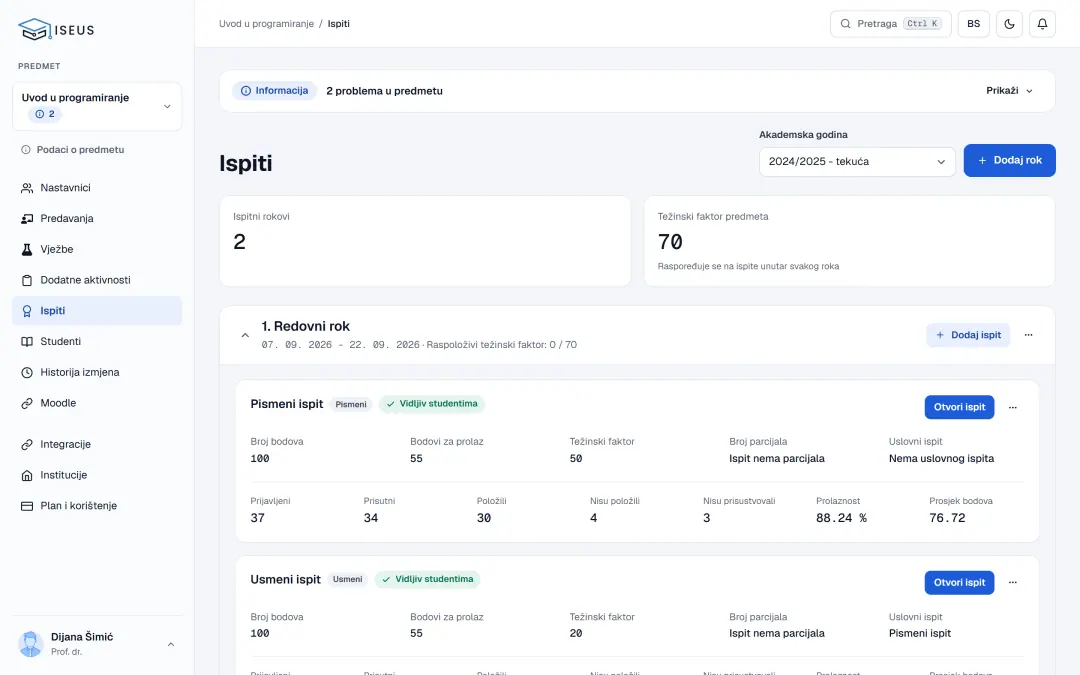Navigate to Dodatne aktivnosti
1080x675 pixels.
pos(97,280)
